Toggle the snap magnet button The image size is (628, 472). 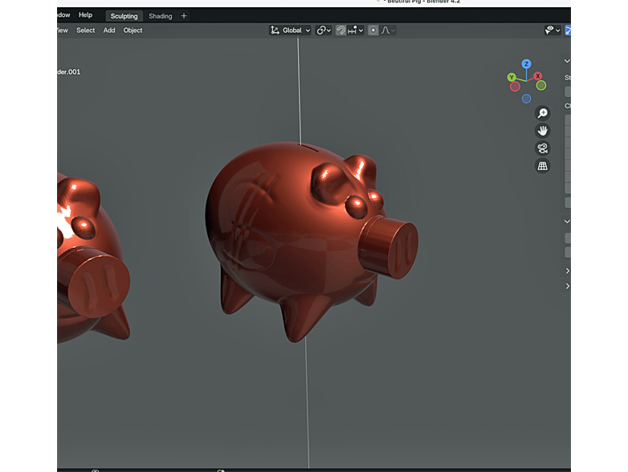click(342, 30)
